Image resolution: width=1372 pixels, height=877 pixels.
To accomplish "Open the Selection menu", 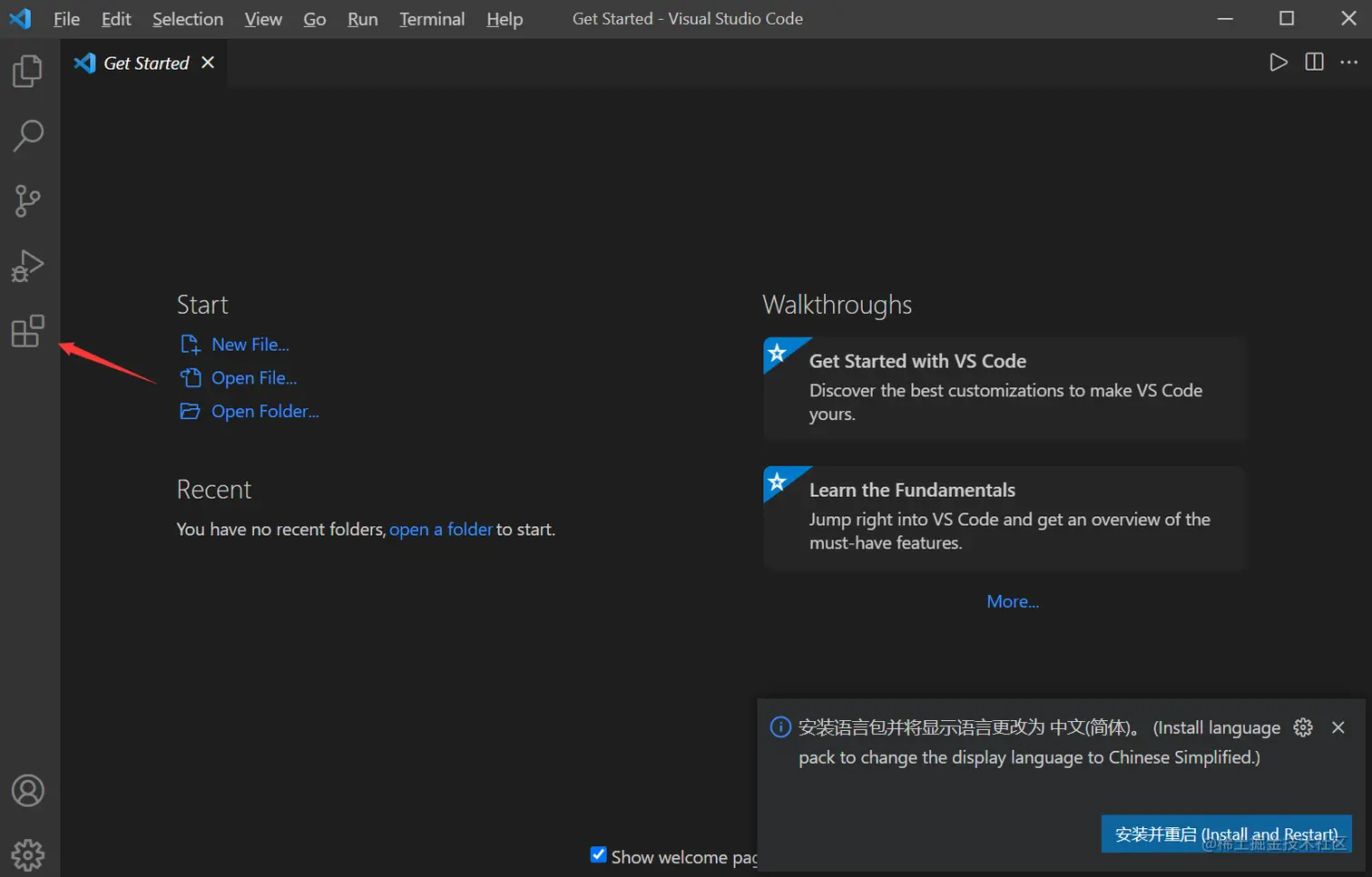I will 188,19.
